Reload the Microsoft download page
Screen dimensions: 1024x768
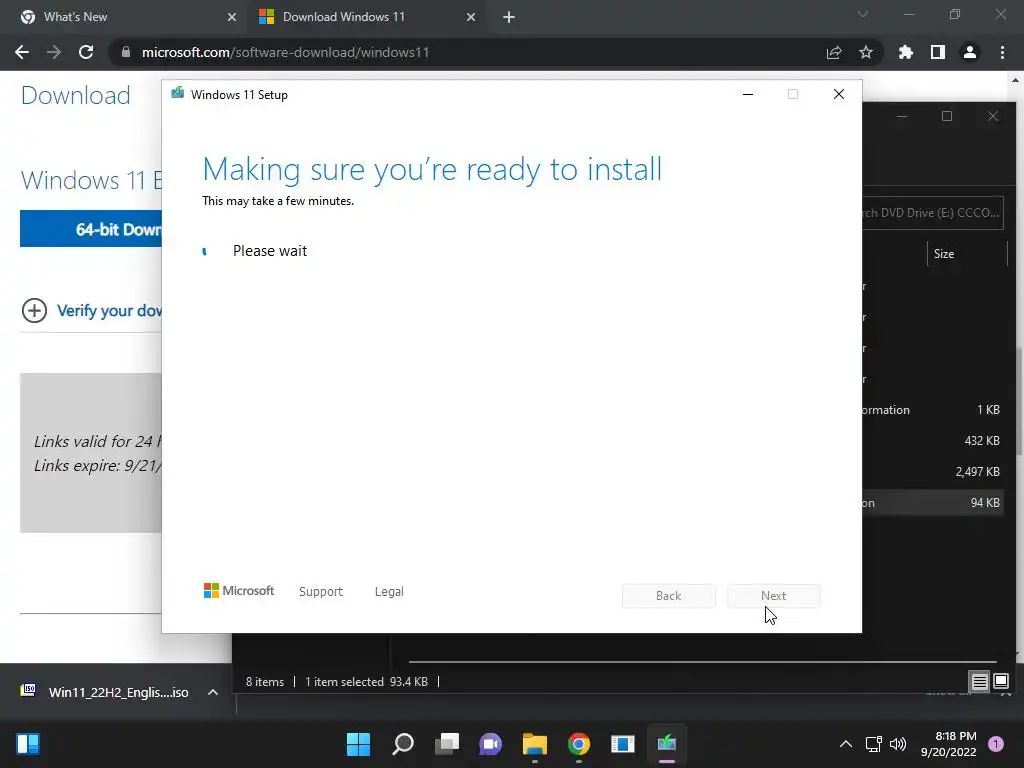86,52
